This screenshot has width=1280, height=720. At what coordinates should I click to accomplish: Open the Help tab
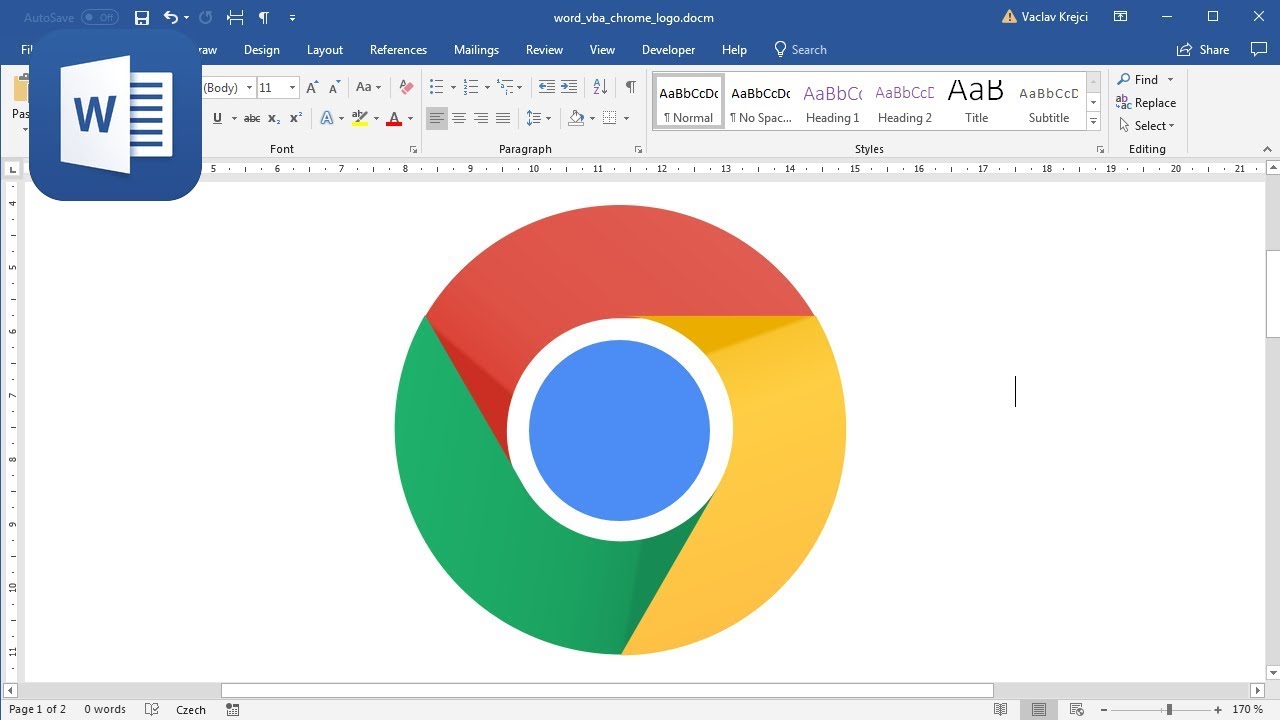pyautogui.click(x=734, y=50)
